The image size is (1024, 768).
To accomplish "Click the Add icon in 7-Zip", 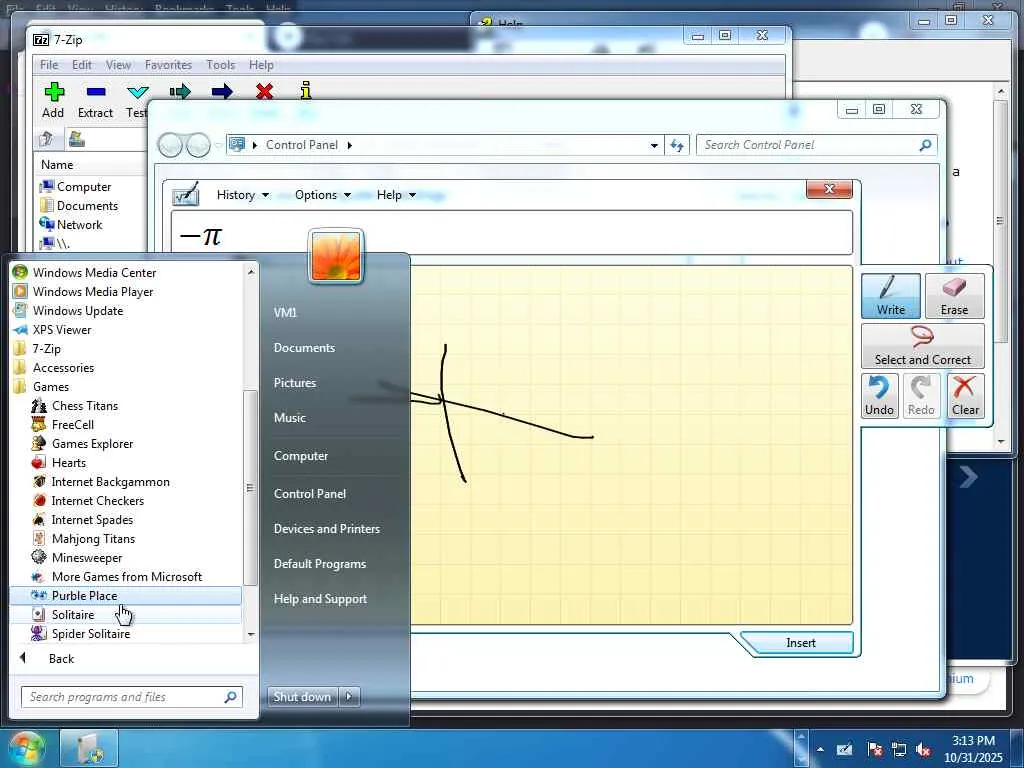I will pyautogui.click(x=54, y=92).
